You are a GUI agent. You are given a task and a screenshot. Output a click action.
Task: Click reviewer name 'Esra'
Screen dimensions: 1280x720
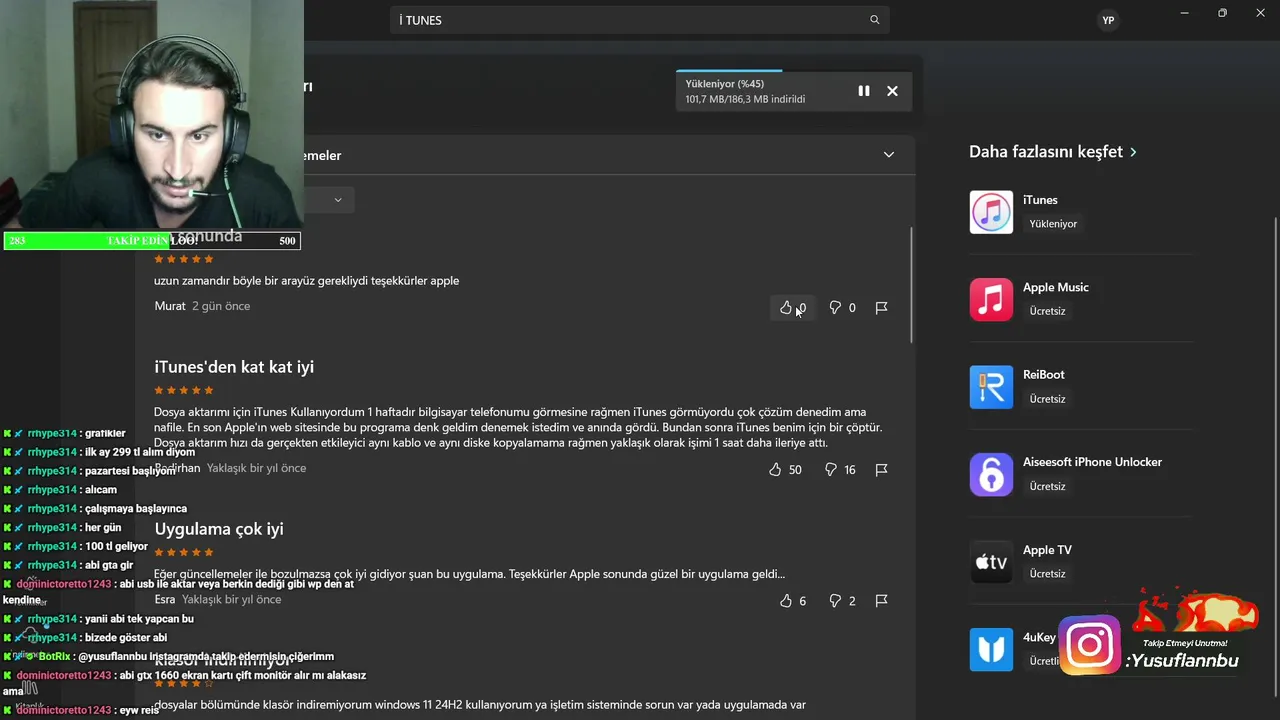pyautogui.click(x=165, y=599)
